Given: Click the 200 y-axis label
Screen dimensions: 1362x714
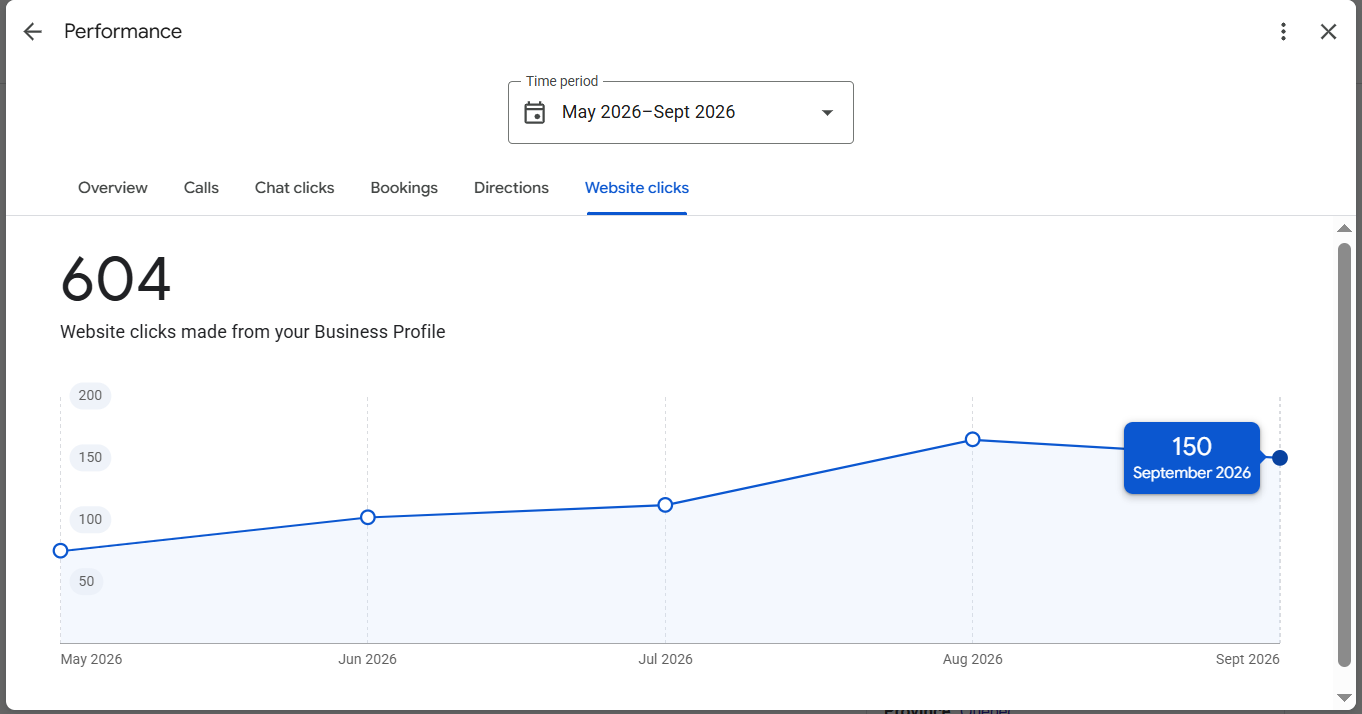Looking at the screenshot, I should [90, 396].
